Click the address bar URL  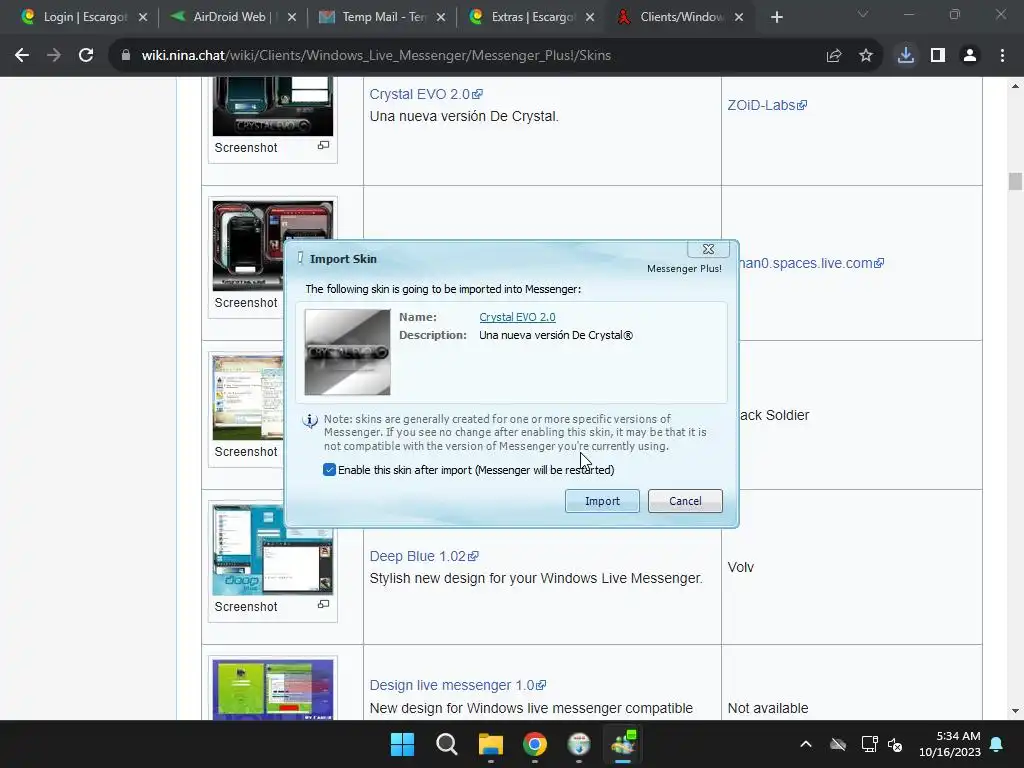[376, 56]
